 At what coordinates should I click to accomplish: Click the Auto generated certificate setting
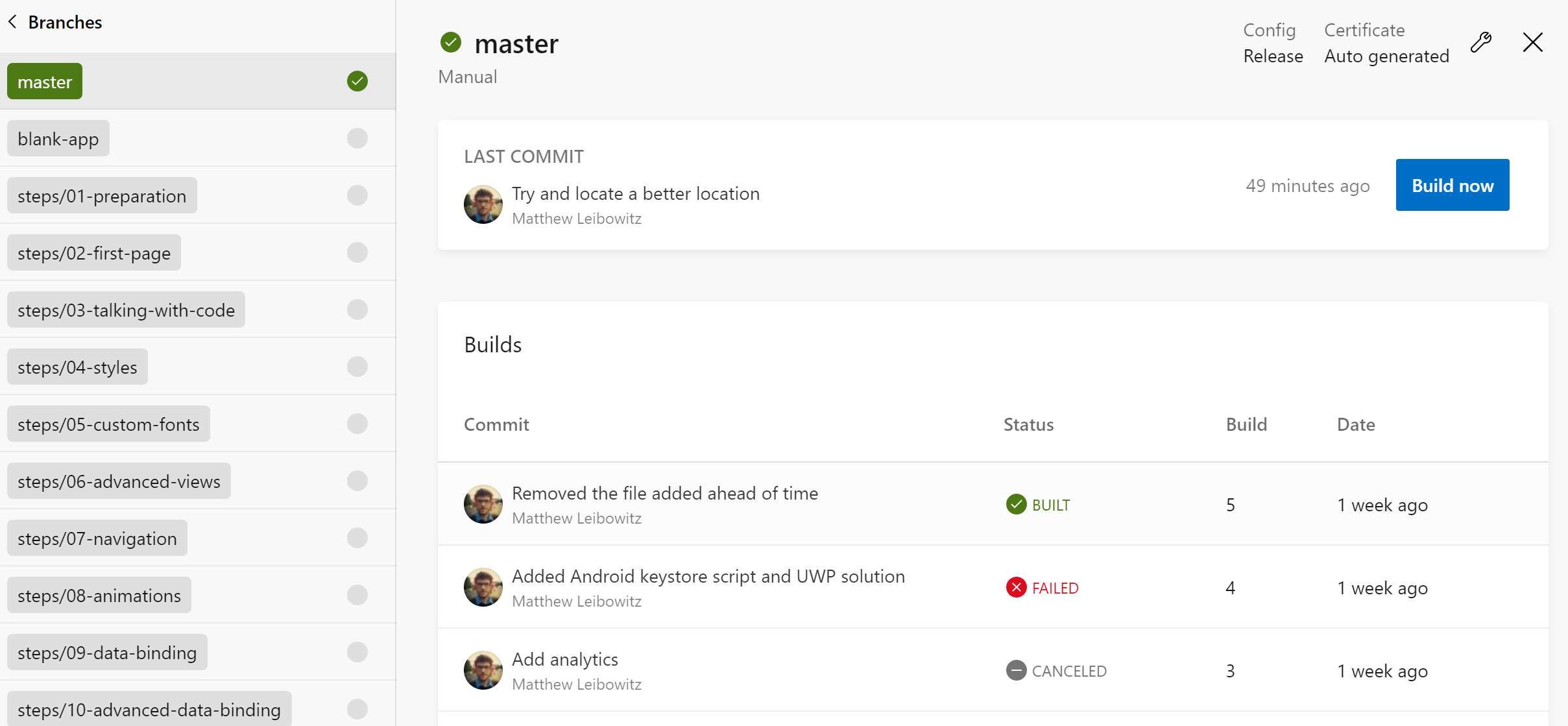(x=1386, y=56)
